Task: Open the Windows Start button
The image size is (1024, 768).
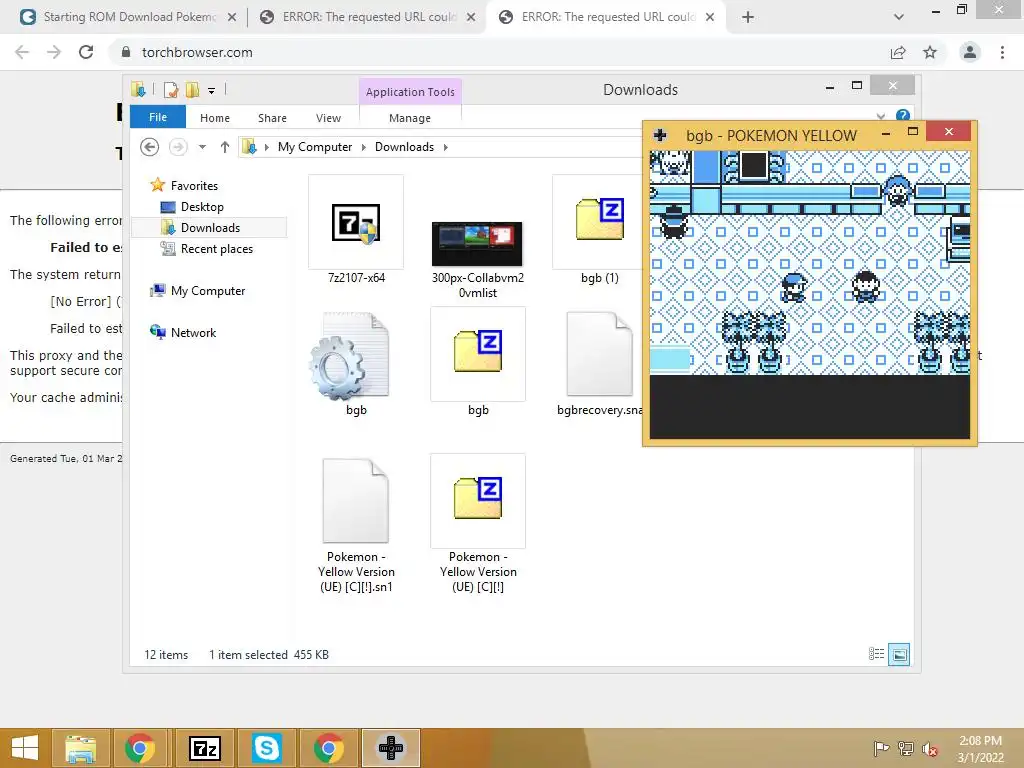Action: point(25,748)
